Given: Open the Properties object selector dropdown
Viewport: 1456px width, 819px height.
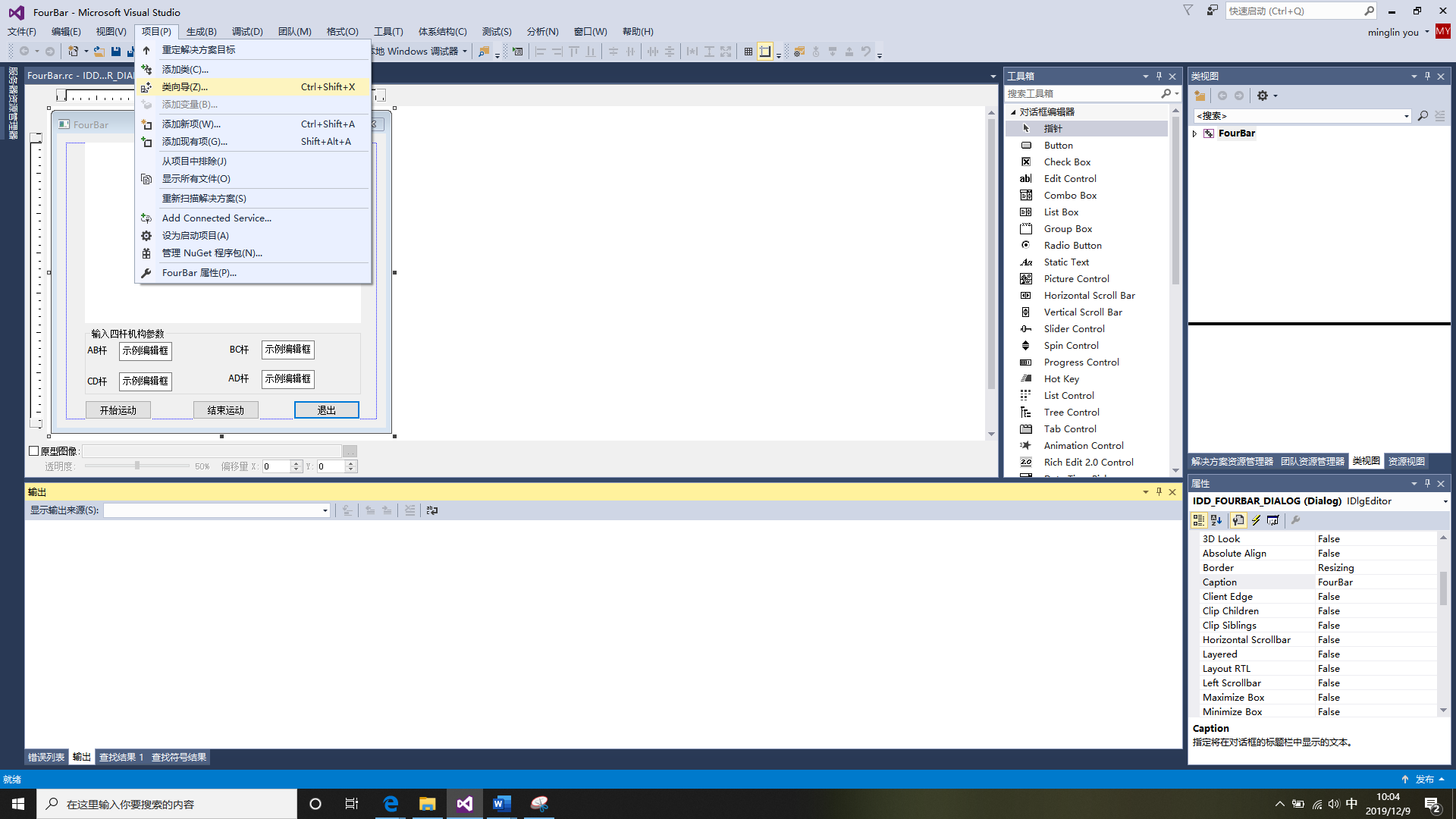Looking at the screenshot, I should pyautogui.click(x=1445, y=501).
